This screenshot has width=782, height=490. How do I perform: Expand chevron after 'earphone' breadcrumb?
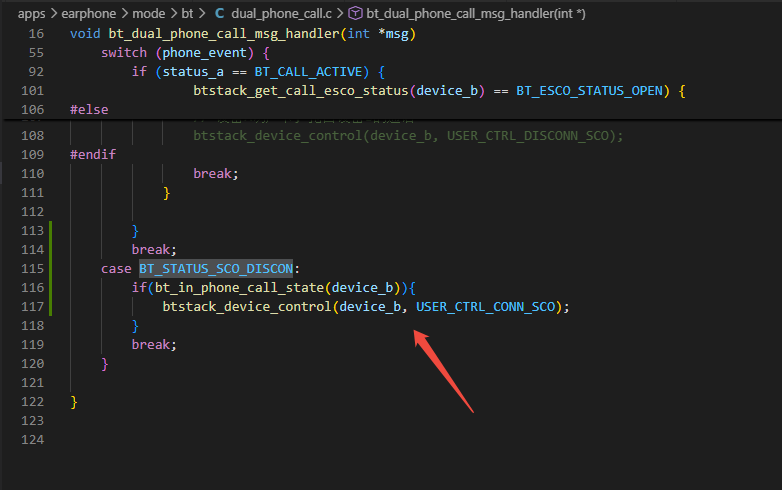124,13
